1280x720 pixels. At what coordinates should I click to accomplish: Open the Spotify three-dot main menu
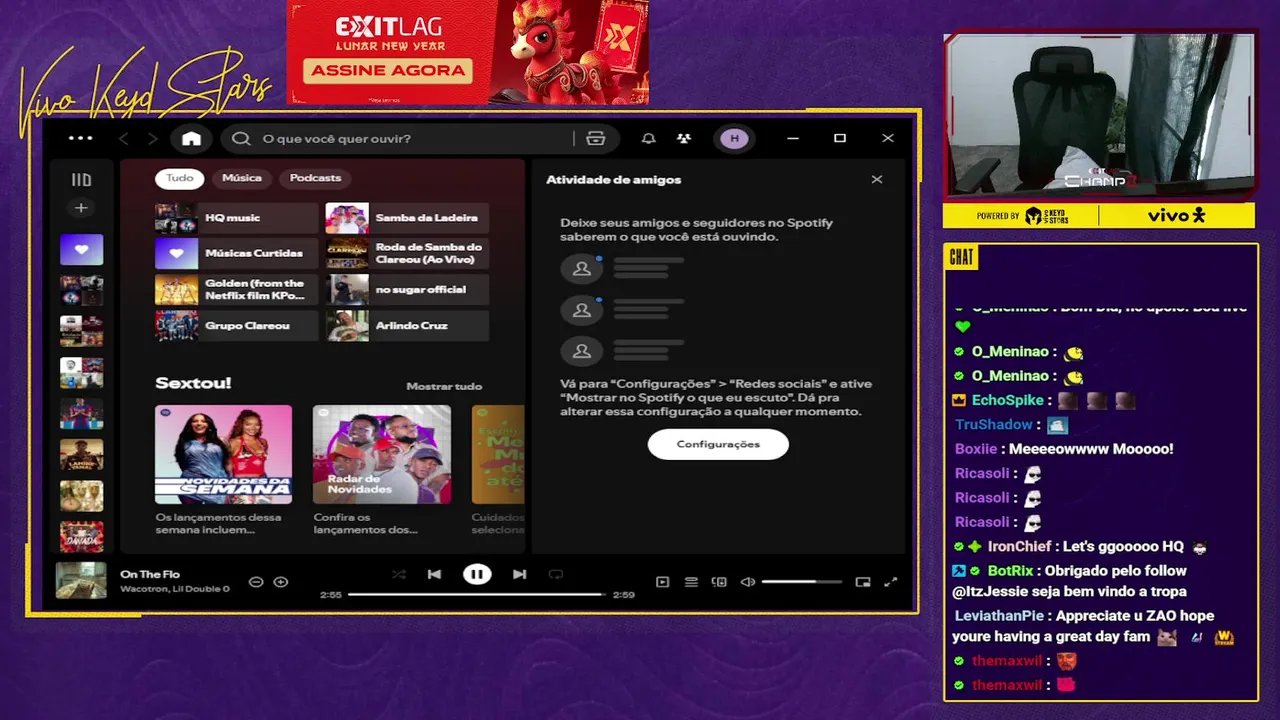coord(80,139)
